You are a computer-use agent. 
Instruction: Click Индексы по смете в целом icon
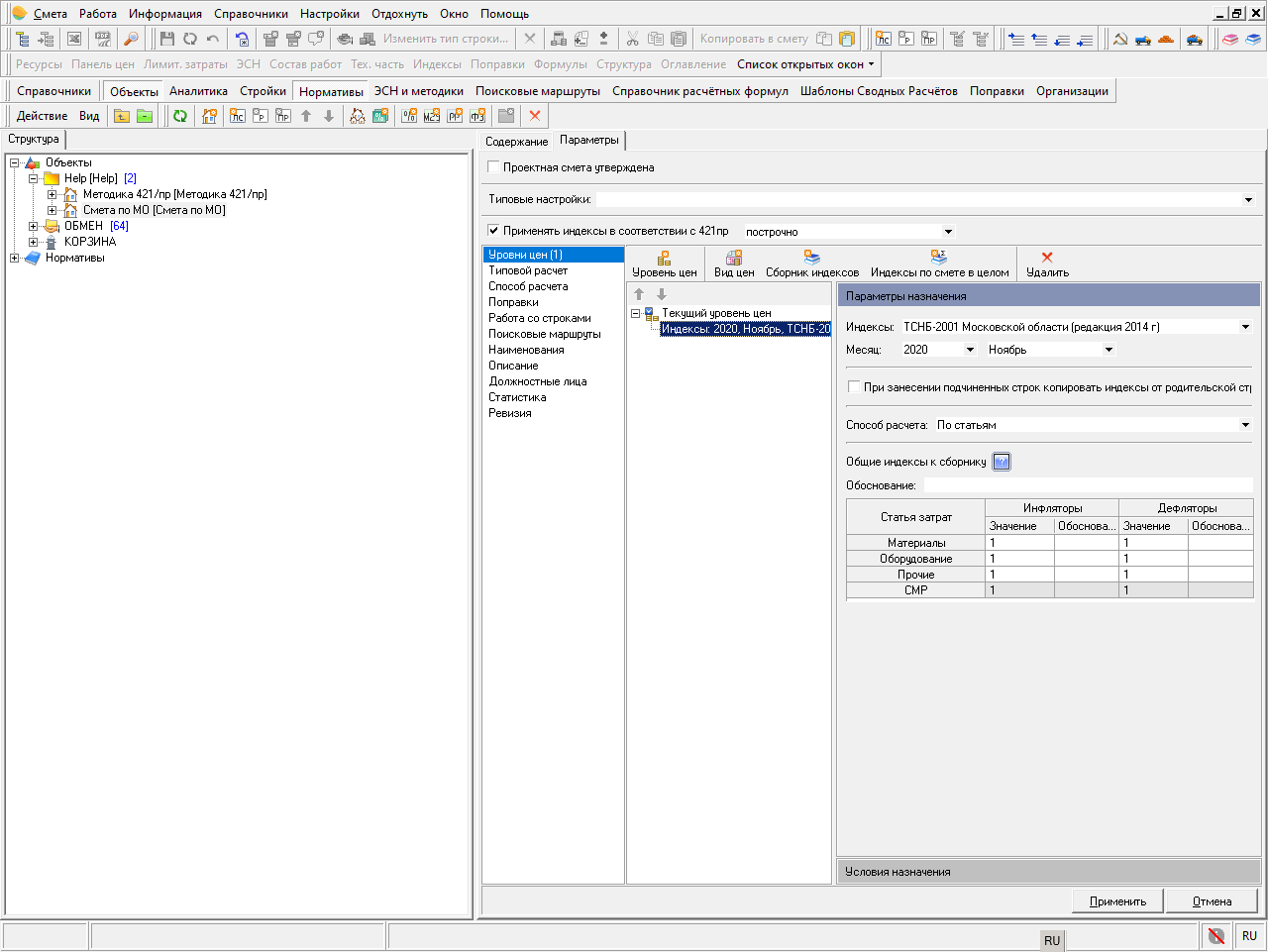[939, 258]
